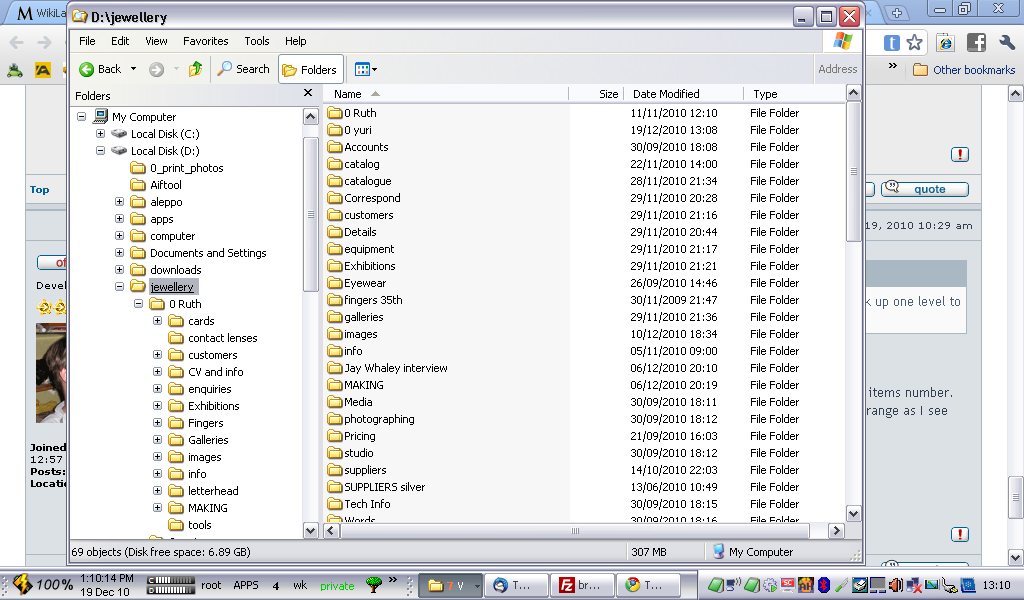
Task: Expand the aleppo folder in tree
Action: coord(120,202)
